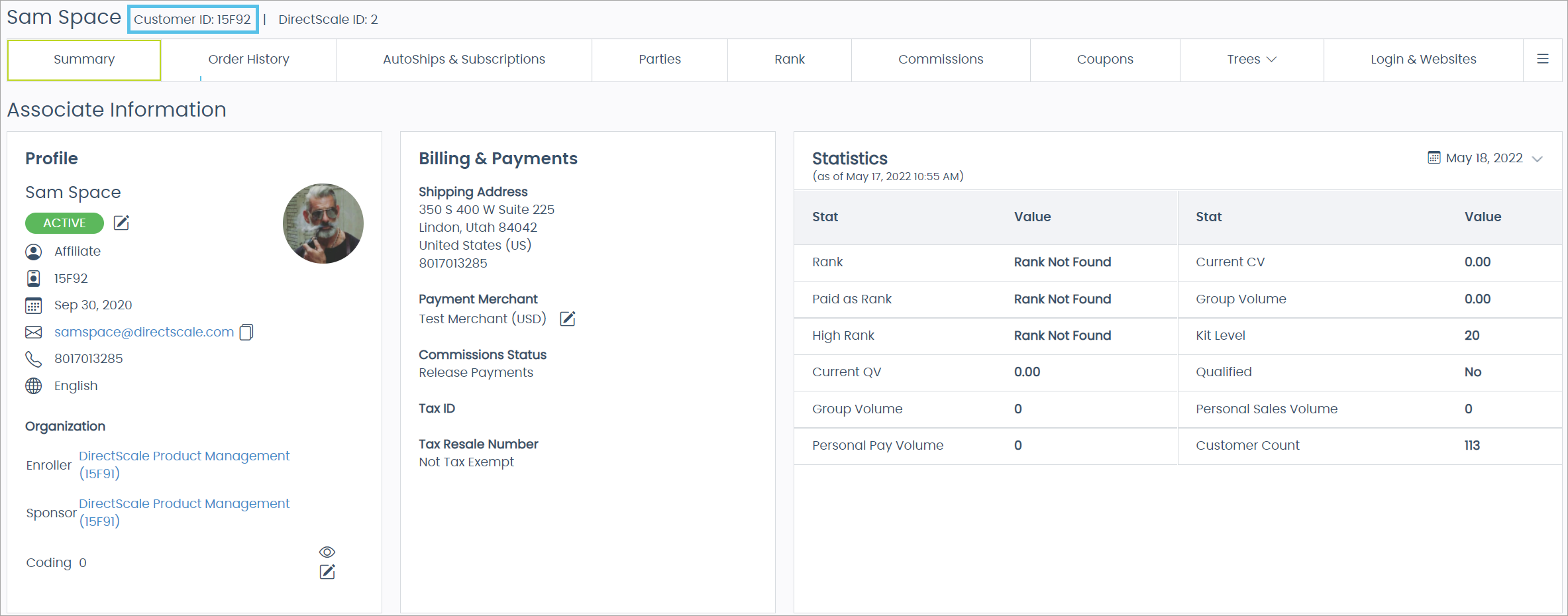1568x616 pixels.
Task: Click the ACTIVE status badge
Action: coord(64,223)
